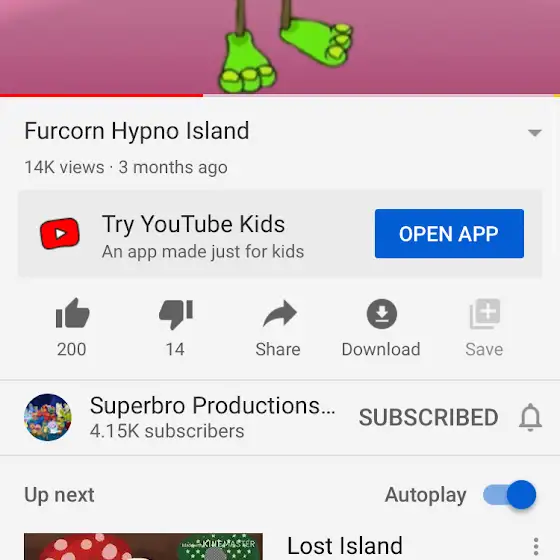Open notification bell settings for the channel
Viewport: 560px width, 560px height.
[x=530, y=417]
